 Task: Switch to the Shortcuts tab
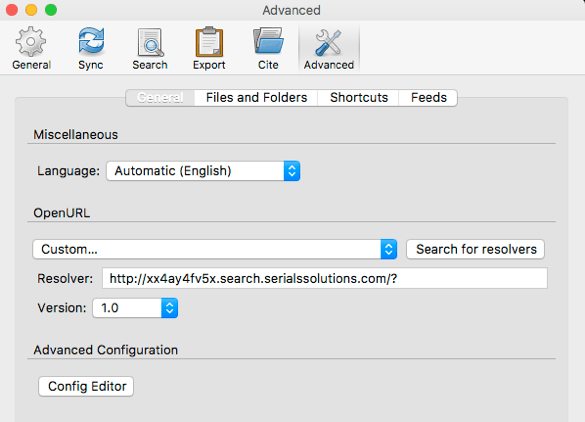[359, 98]
